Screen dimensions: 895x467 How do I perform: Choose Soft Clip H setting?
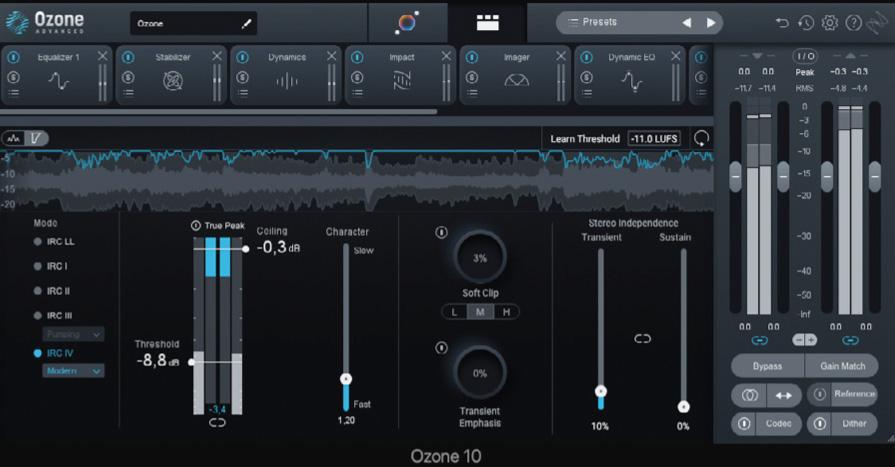point(506,312)
